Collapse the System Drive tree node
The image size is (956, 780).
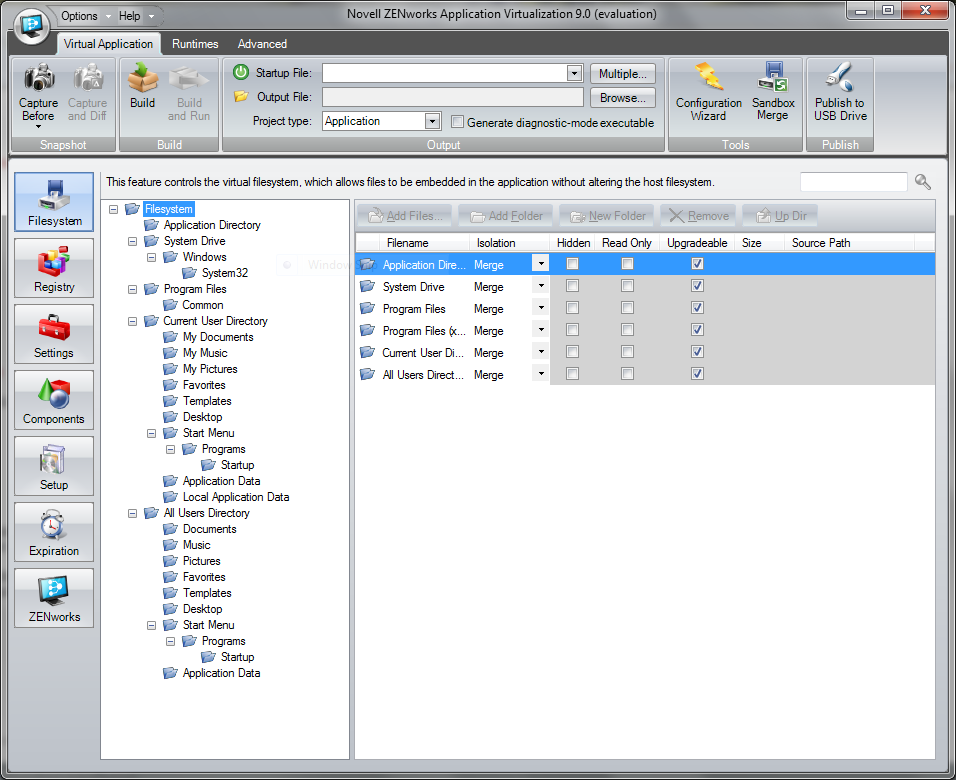click(132, 242)
